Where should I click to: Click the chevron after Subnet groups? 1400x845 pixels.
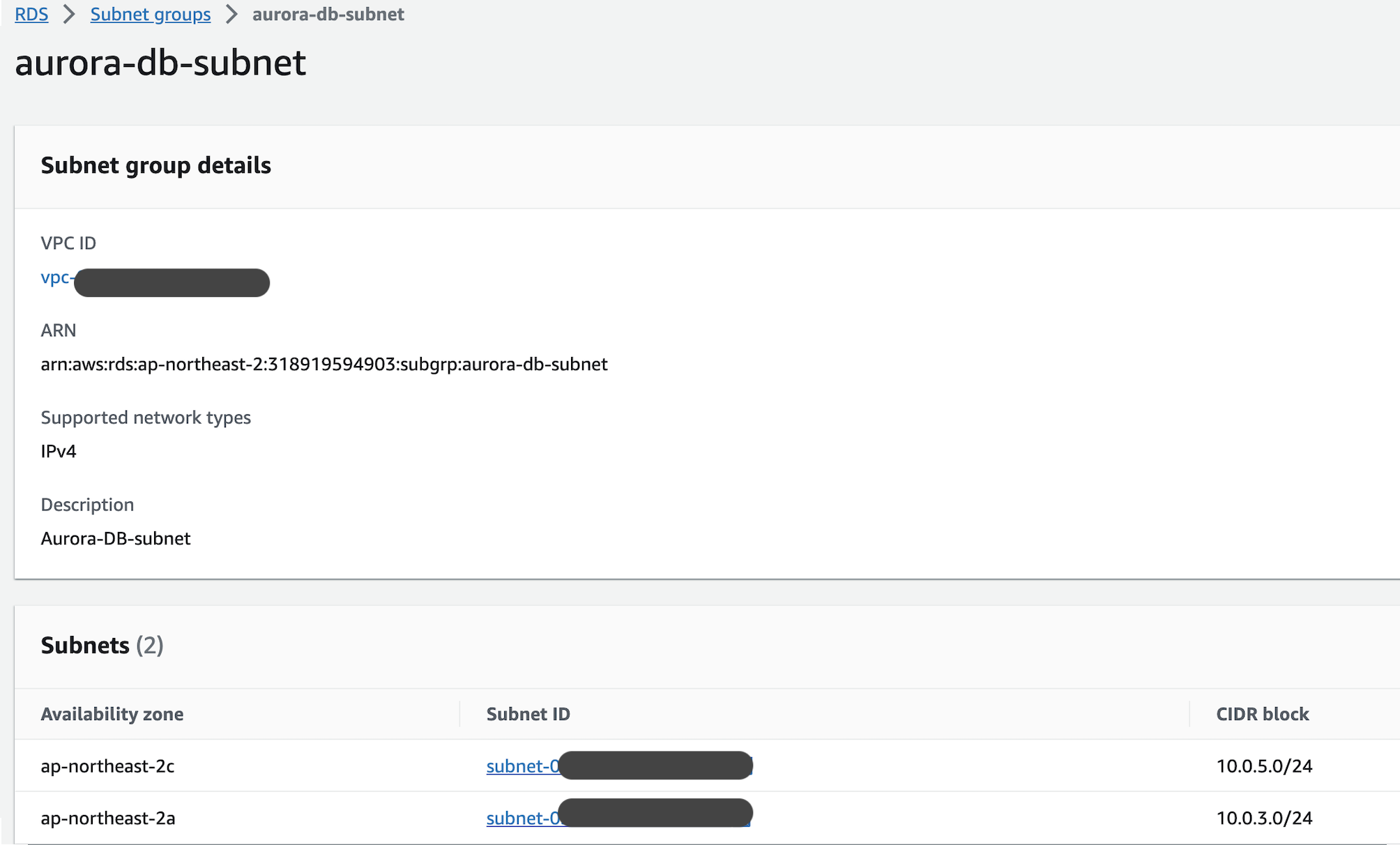(231, 14)
